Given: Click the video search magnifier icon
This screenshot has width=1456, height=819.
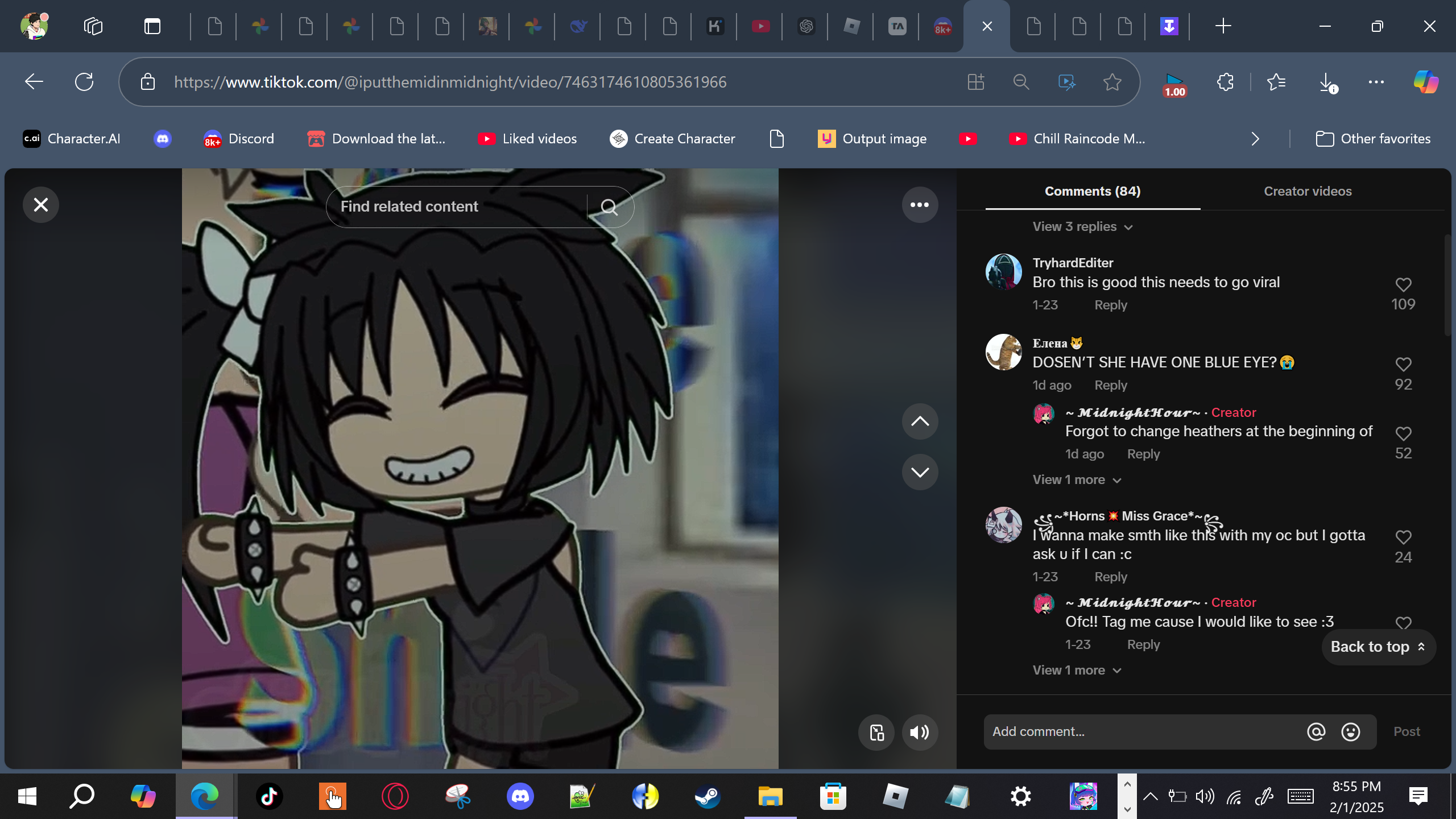Looking at the screenshot, I should click(x=609, y=207).
